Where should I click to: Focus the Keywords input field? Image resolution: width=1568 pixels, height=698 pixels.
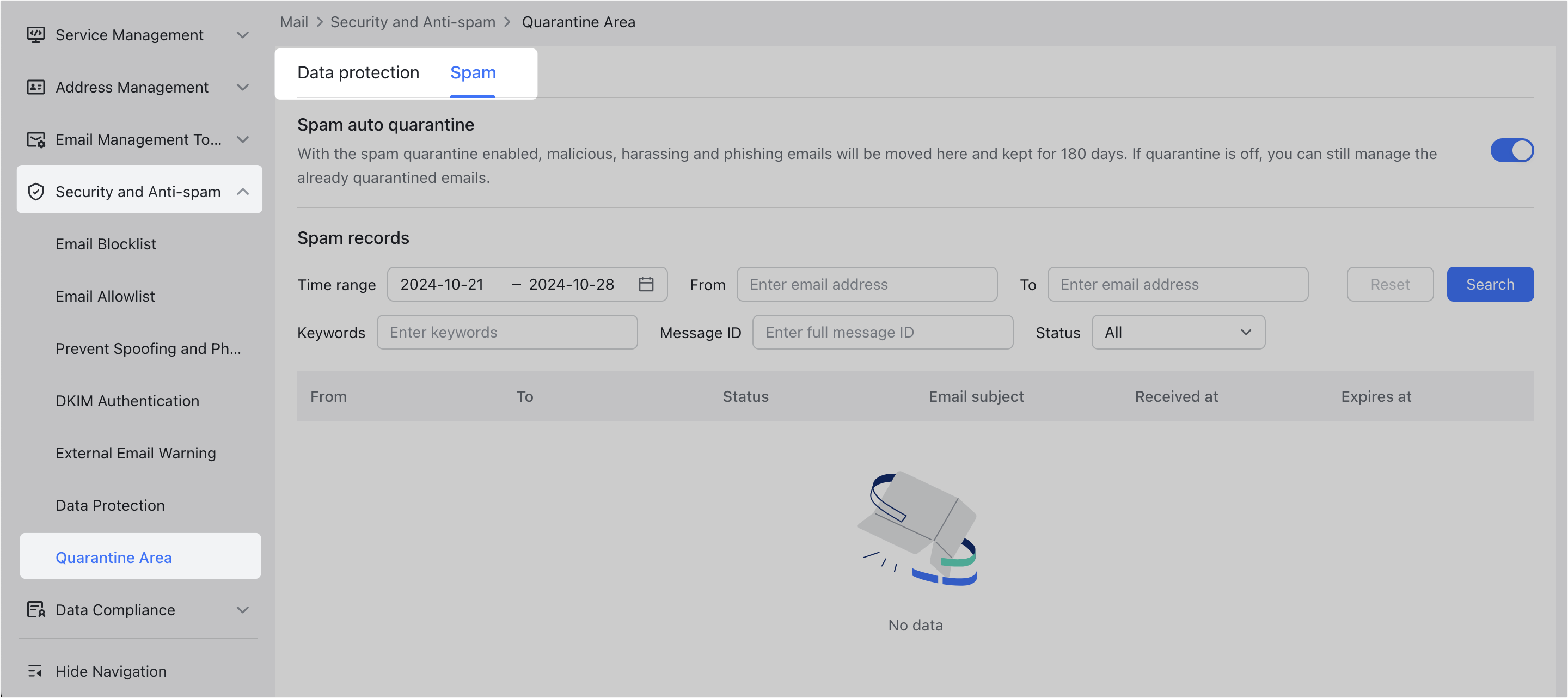pyautogui.click(x=507, y=332)
